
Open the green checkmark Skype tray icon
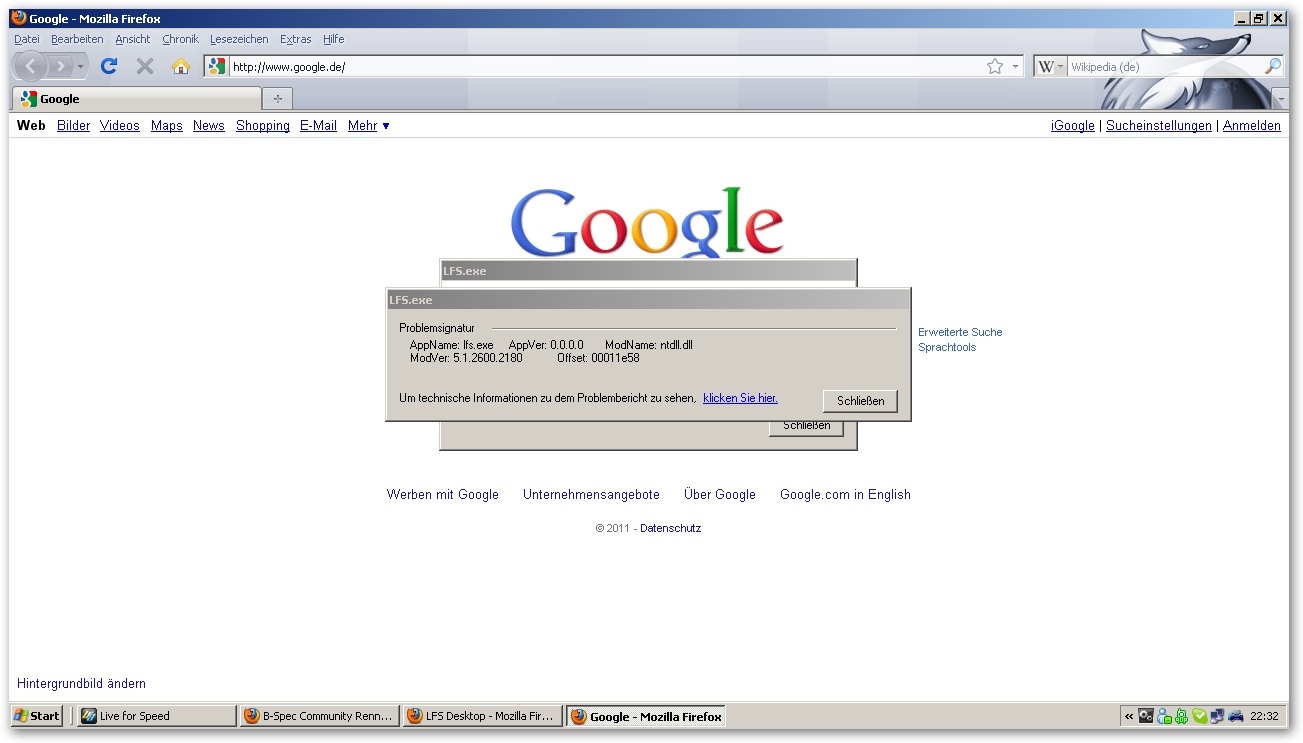tap(1199, 716)
